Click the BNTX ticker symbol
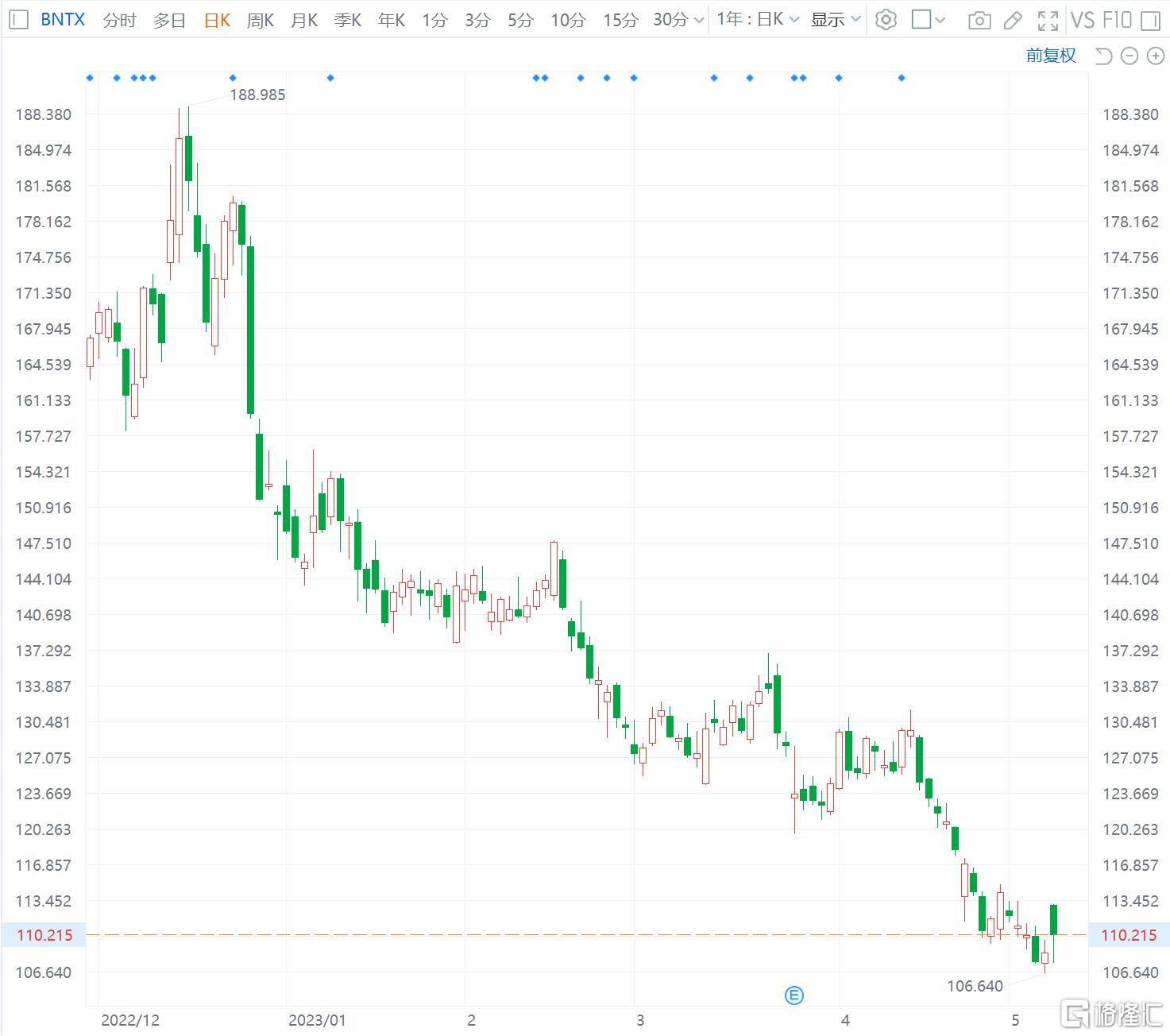 tap(63, 20)
